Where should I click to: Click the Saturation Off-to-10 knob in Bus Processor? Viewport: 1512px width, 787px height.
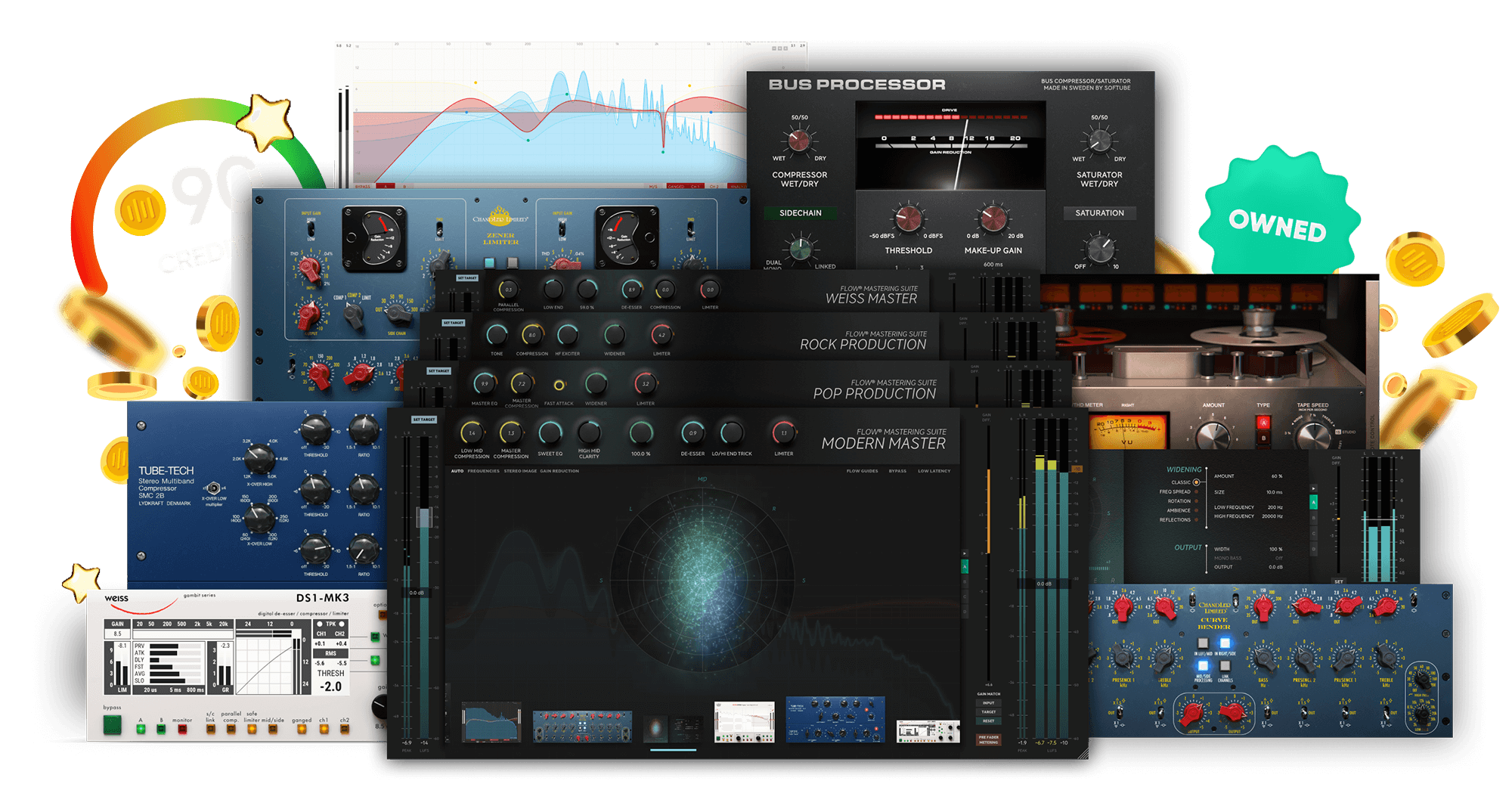(1099, 249)
